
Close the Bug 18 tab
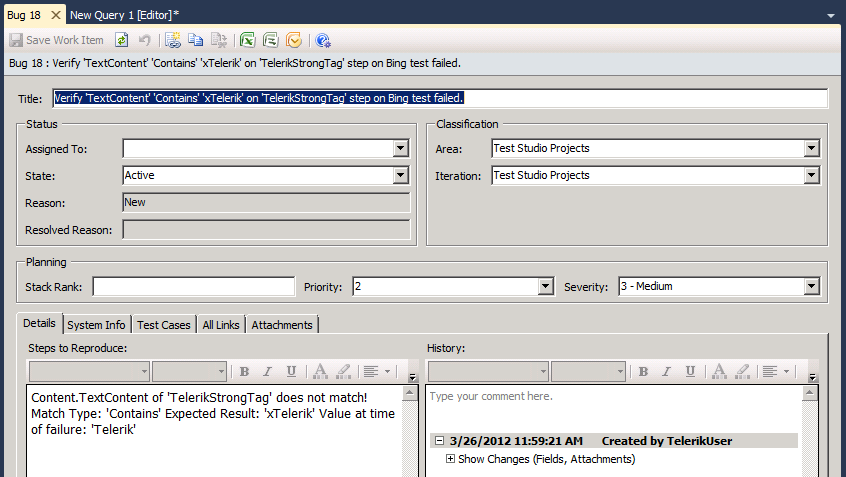point(56,15)
